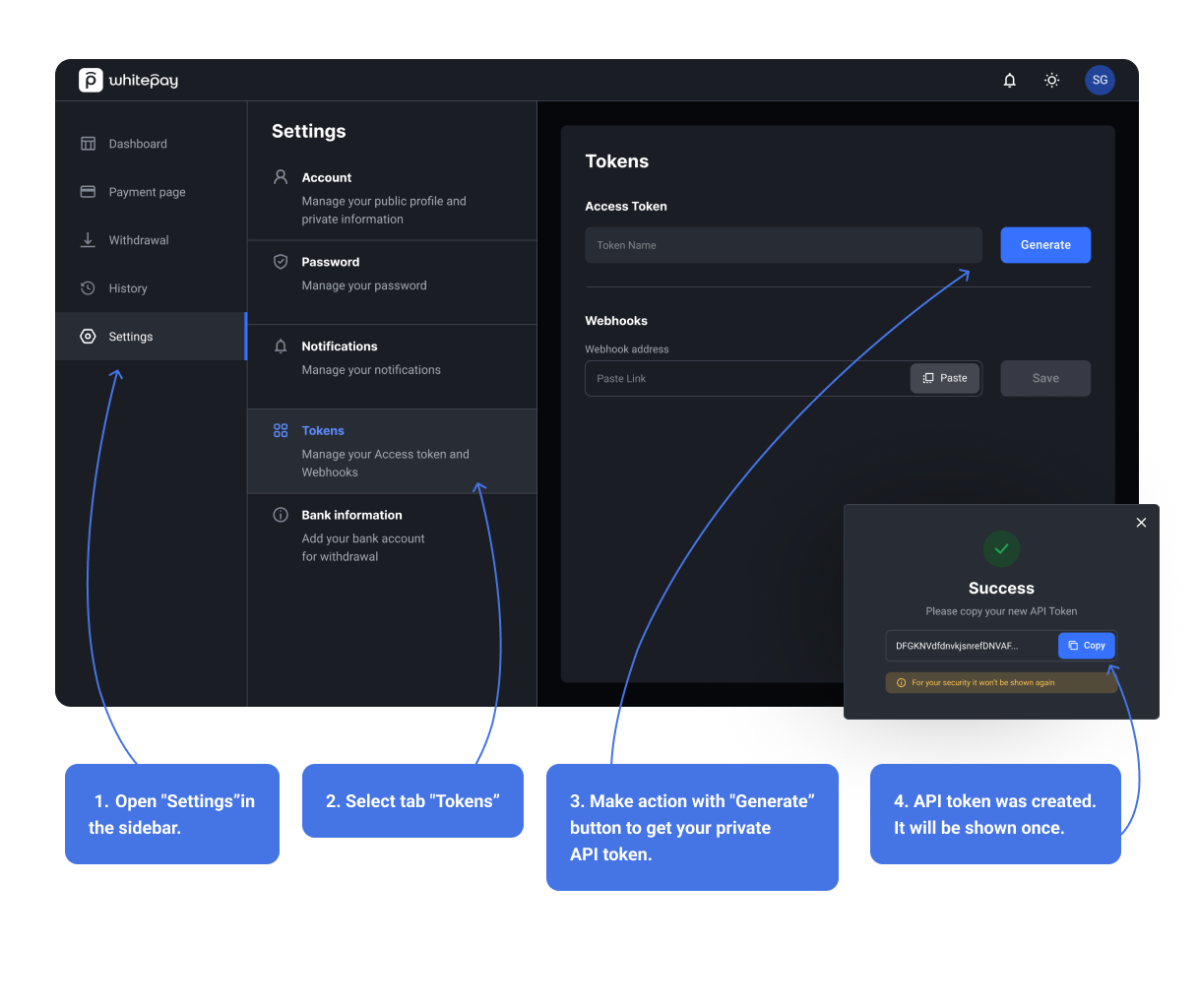The height and width of the screenshot is (1008, 1198).
Task: Open the Password settings section
Action: tap(391, 274)
